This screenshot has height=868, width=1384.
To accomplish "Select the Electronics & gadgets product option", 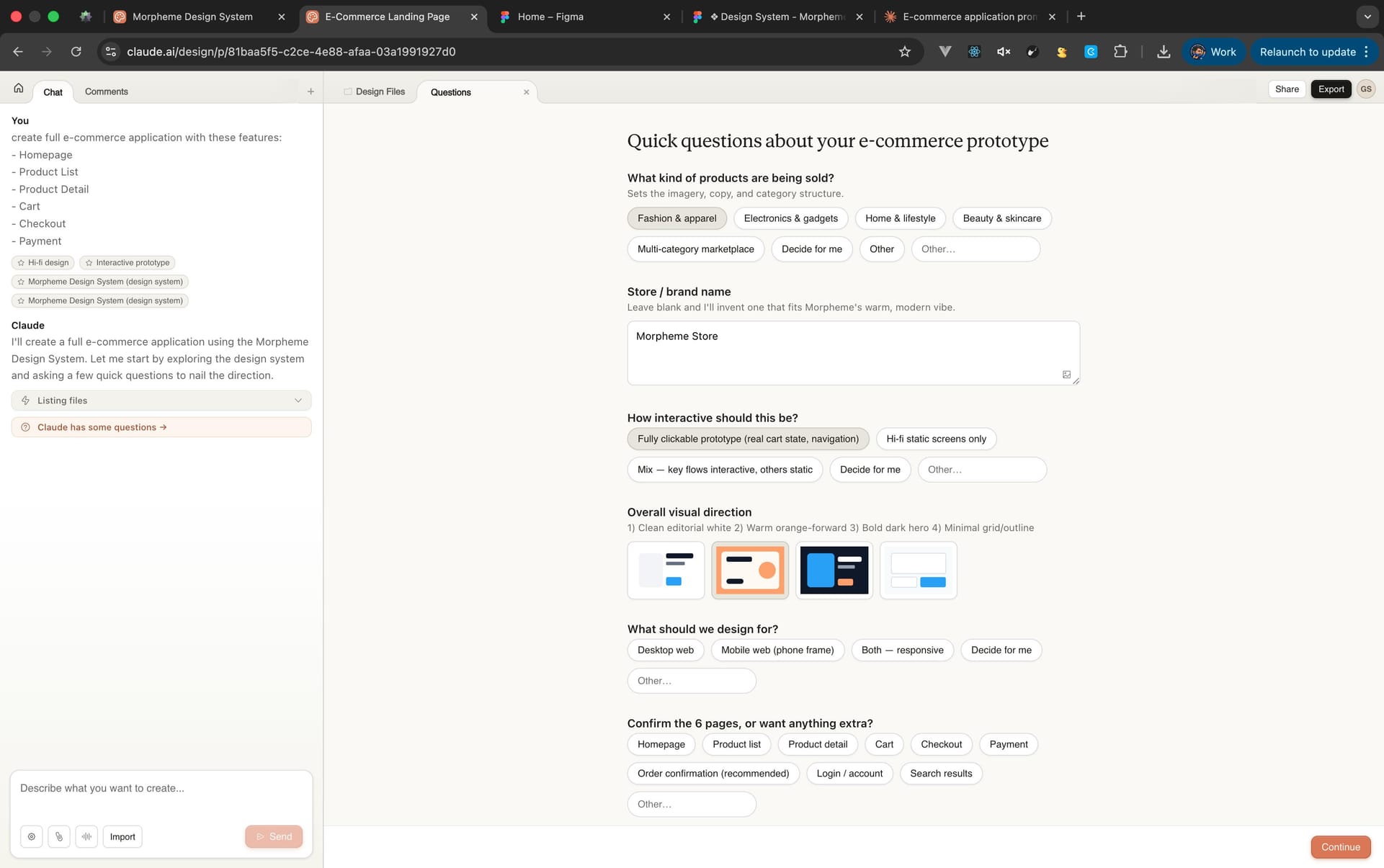I will 790,218.
